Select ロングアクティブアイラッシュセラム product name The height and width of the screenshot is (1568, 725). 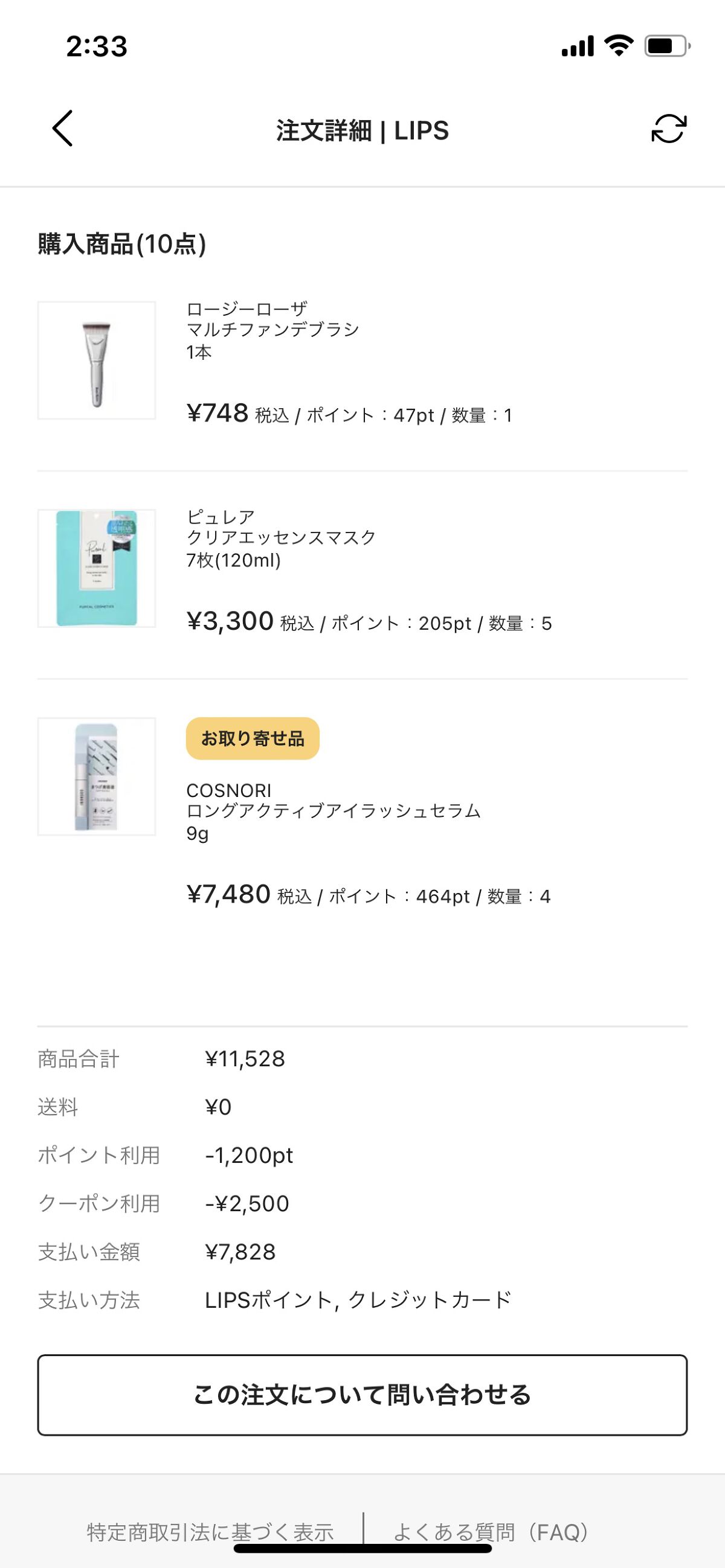click(333, 811)
